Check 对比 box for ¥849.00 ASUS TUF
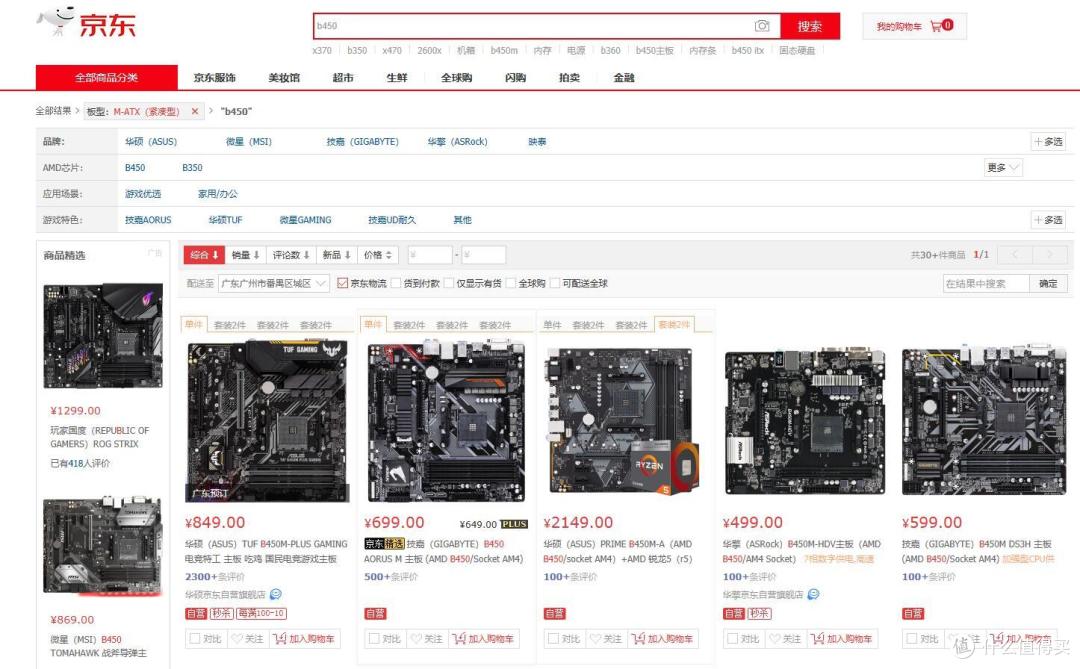The width and height of the screenshot is (1080, 669). 195,639
